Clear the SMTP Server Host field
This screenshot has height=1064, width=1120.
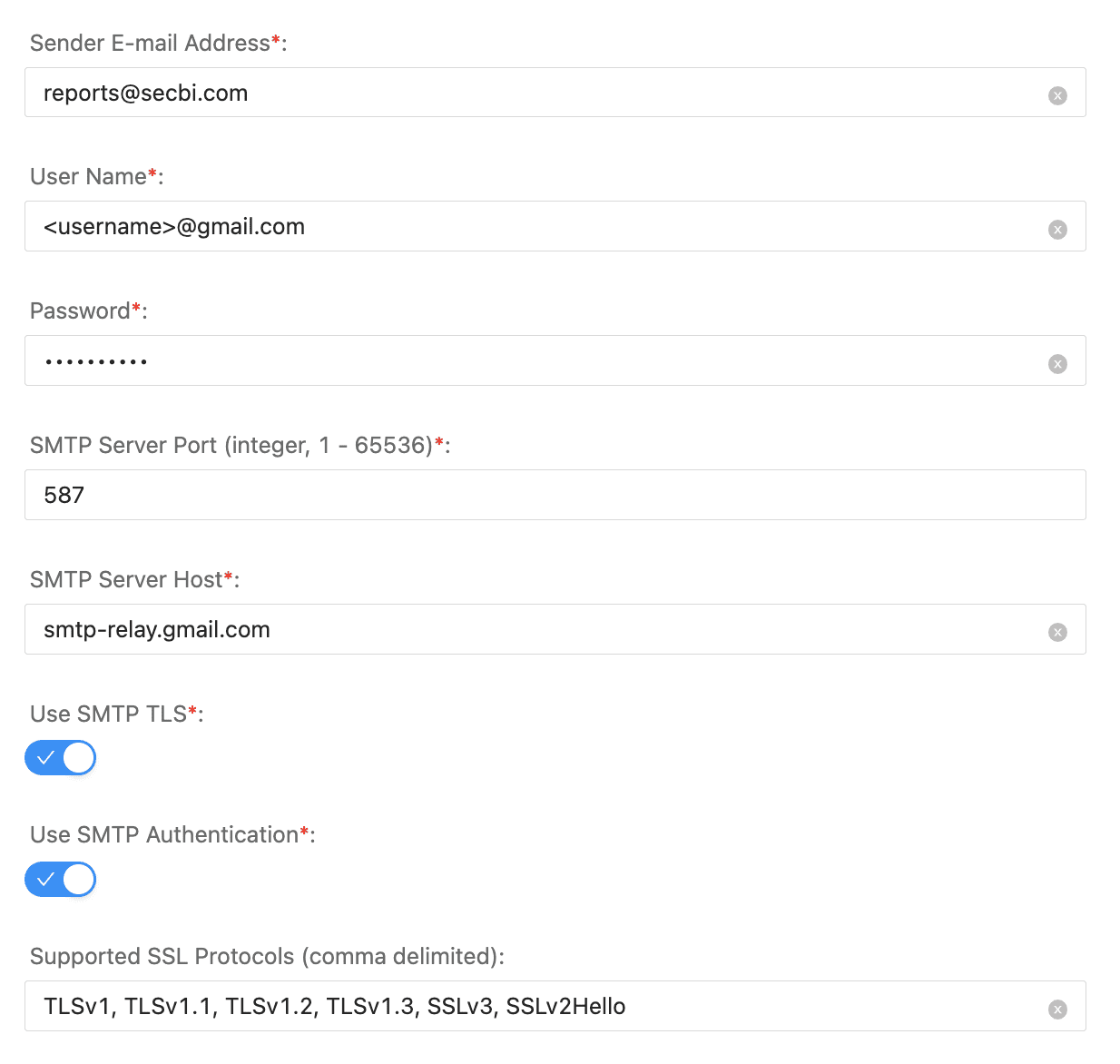click(1057, 632)
